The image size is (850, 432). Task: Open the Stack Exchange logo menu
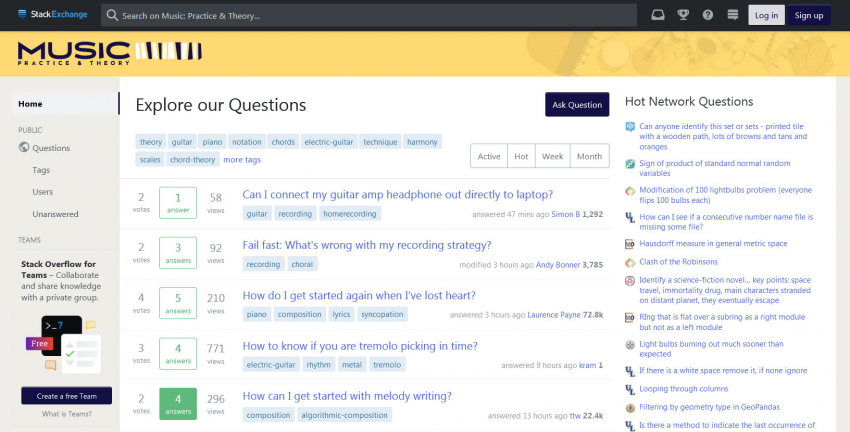point(52,15)
